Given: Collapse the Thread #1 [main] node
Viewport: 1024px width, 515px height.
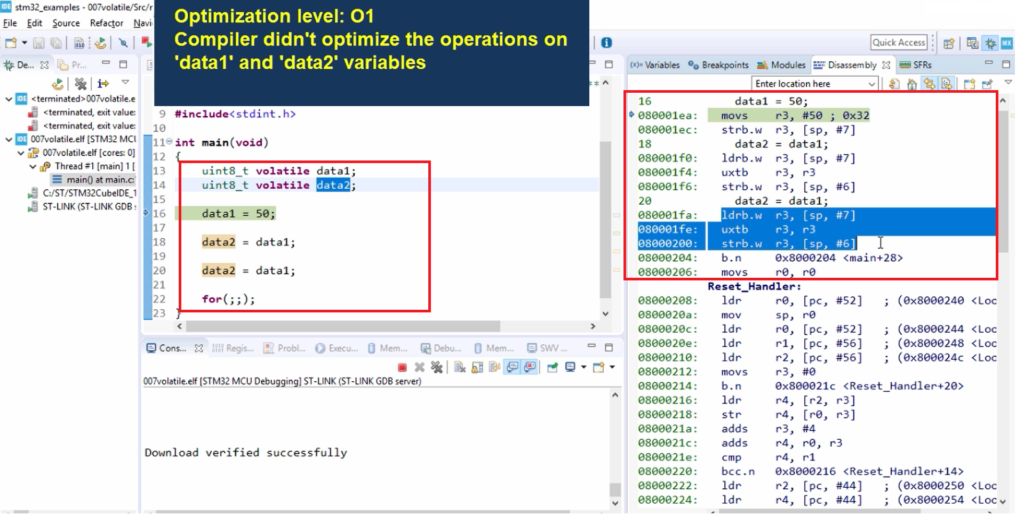Looking at the screenshot, I should coord(33,166).
